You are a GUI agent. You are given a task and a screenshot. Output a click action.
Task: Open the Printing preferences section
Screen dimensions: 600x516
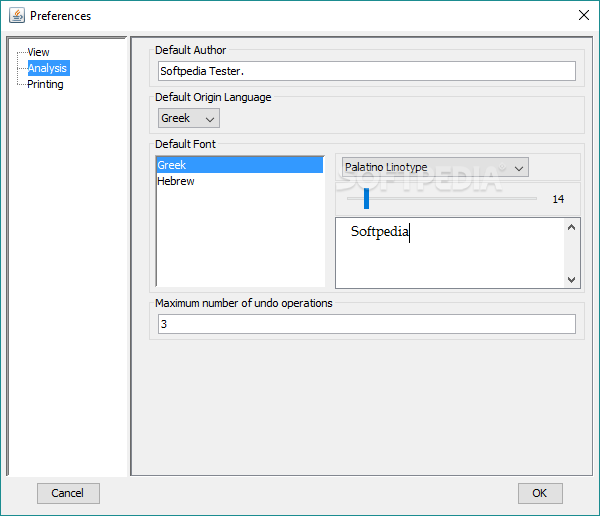pyautogui.click(x=45, y=84)
